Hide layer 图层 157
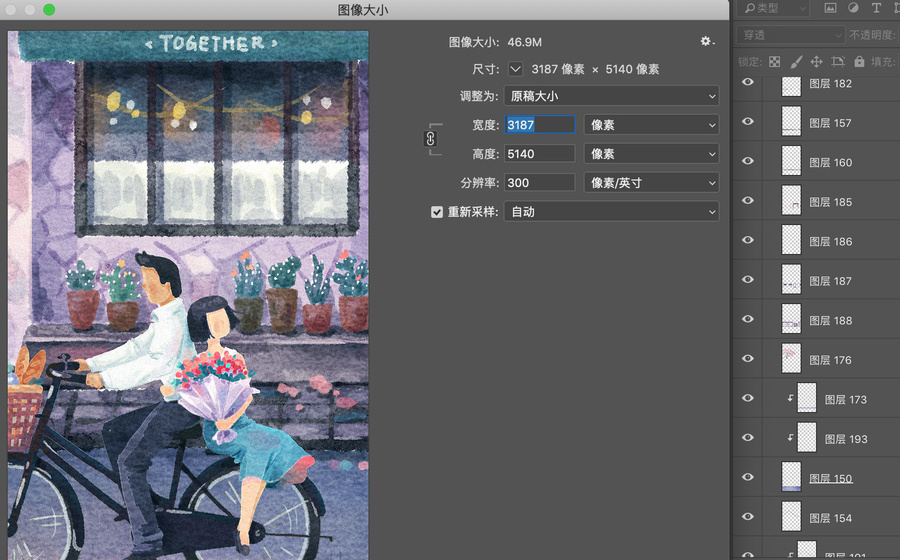Viewport: 900px width, 560px height. [x=747, y=122]
